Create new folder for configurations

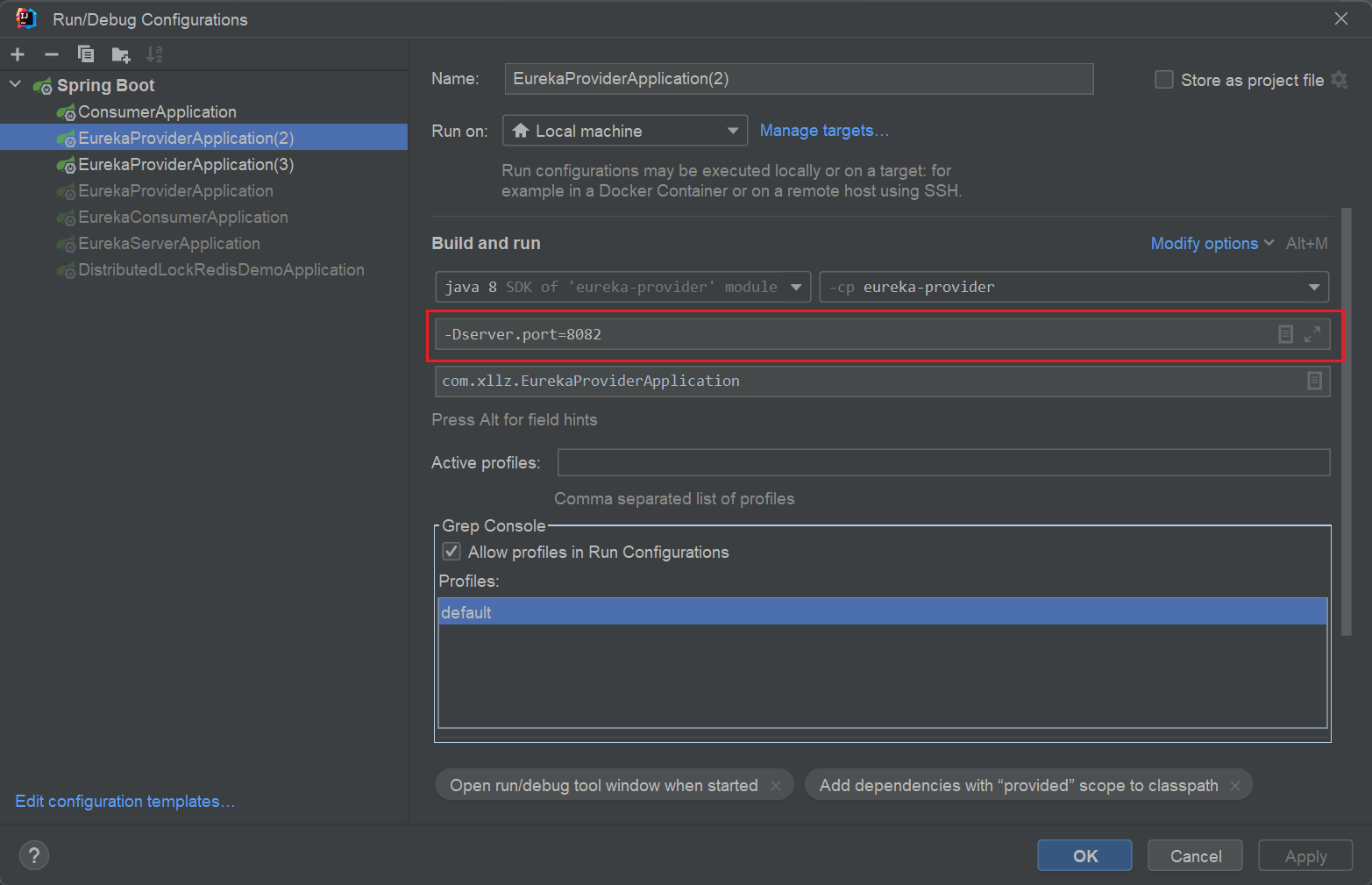pos(121,55)
